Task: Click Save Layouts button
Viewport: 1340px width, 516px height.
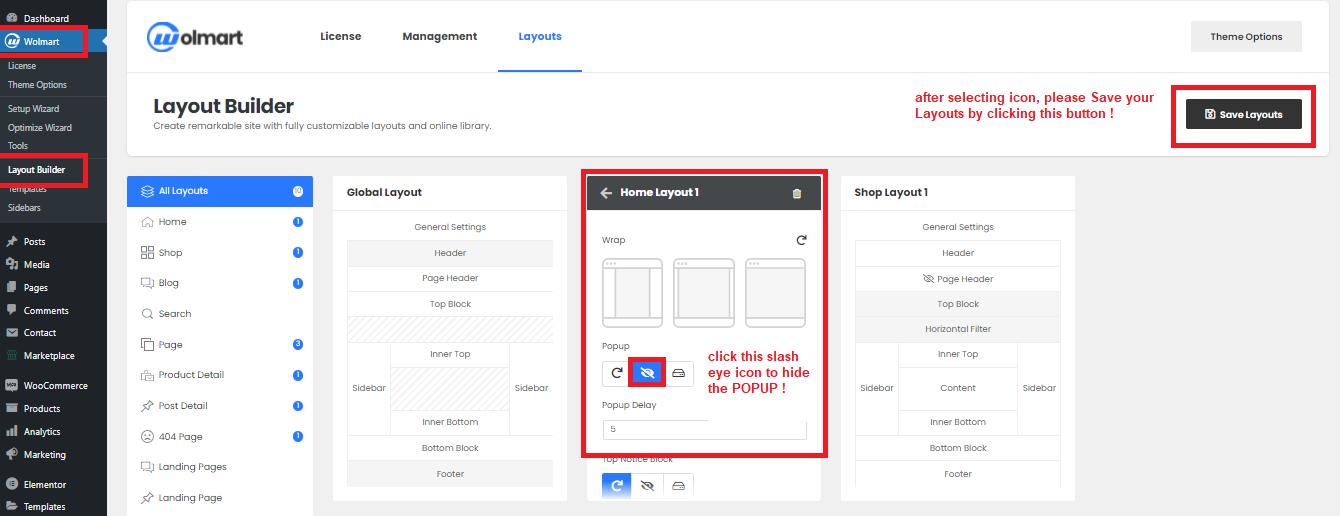Action: coord(1244,114)
